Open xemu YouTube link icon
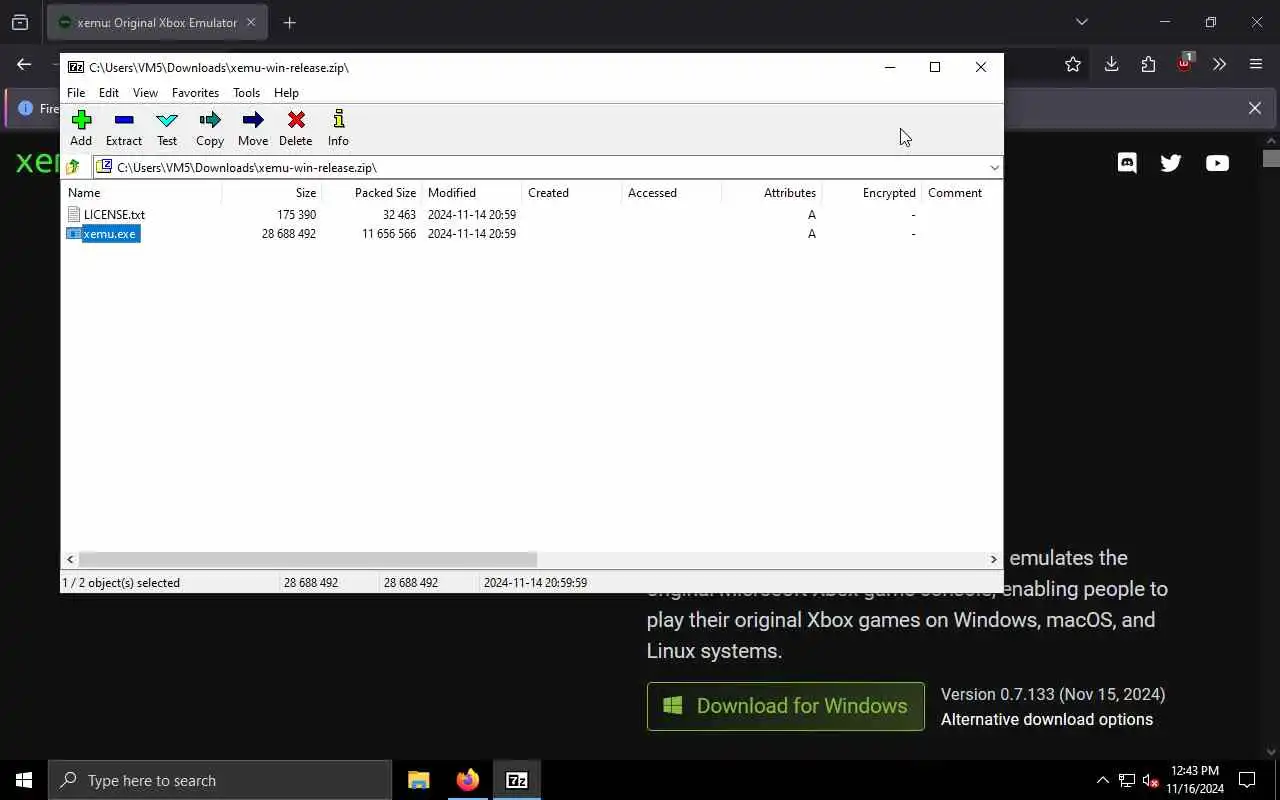 point(1217,163)
